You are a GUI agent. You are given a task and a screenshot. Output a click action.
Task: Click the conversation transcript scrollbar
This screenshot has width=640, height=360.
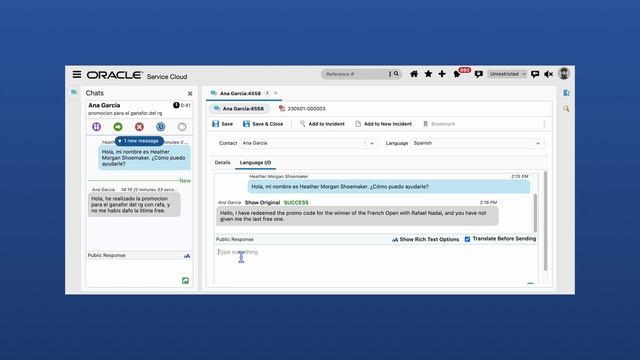tap(536, 212)
